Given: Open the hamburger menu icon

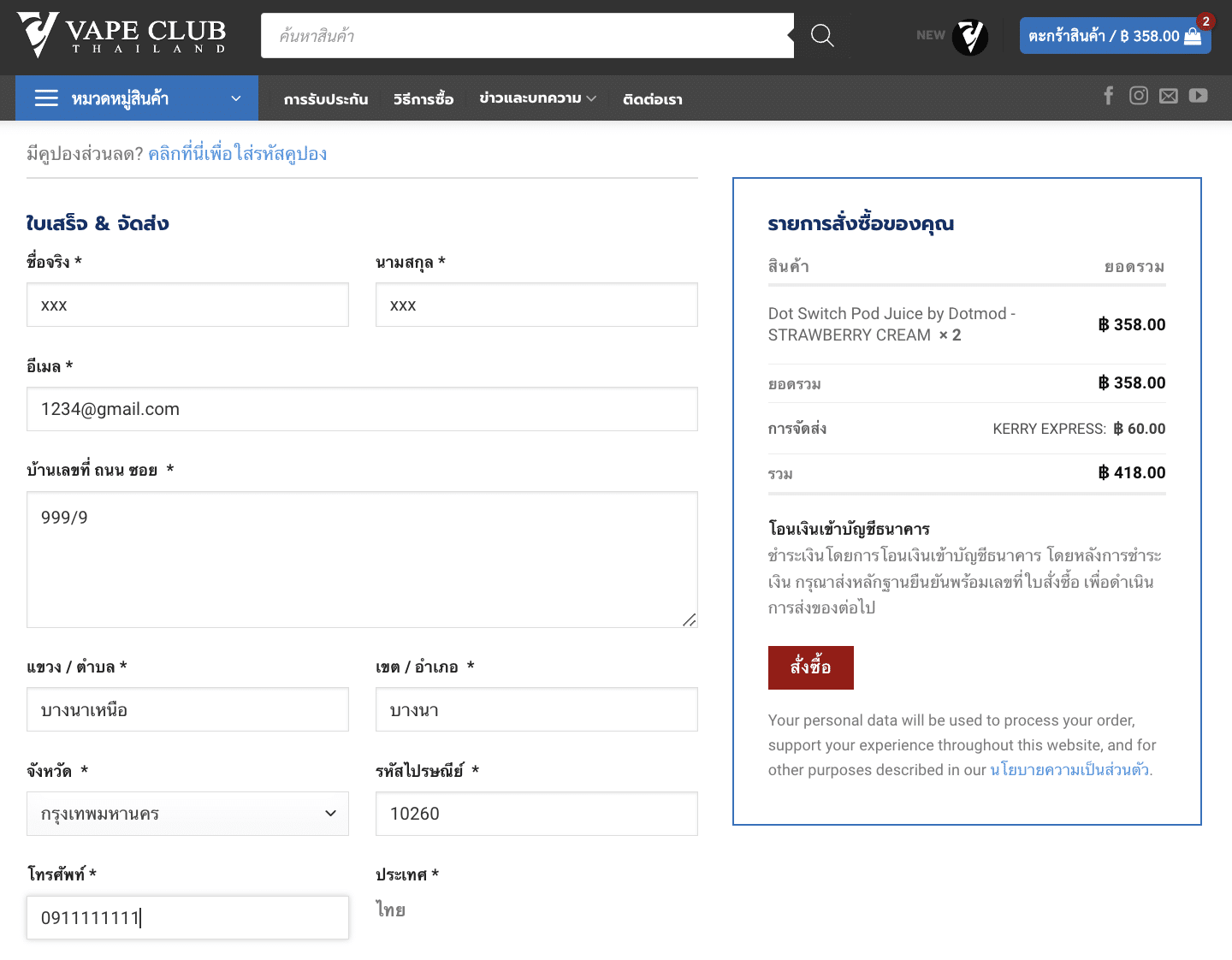Looking at the screenshot, I should point(46,98).
